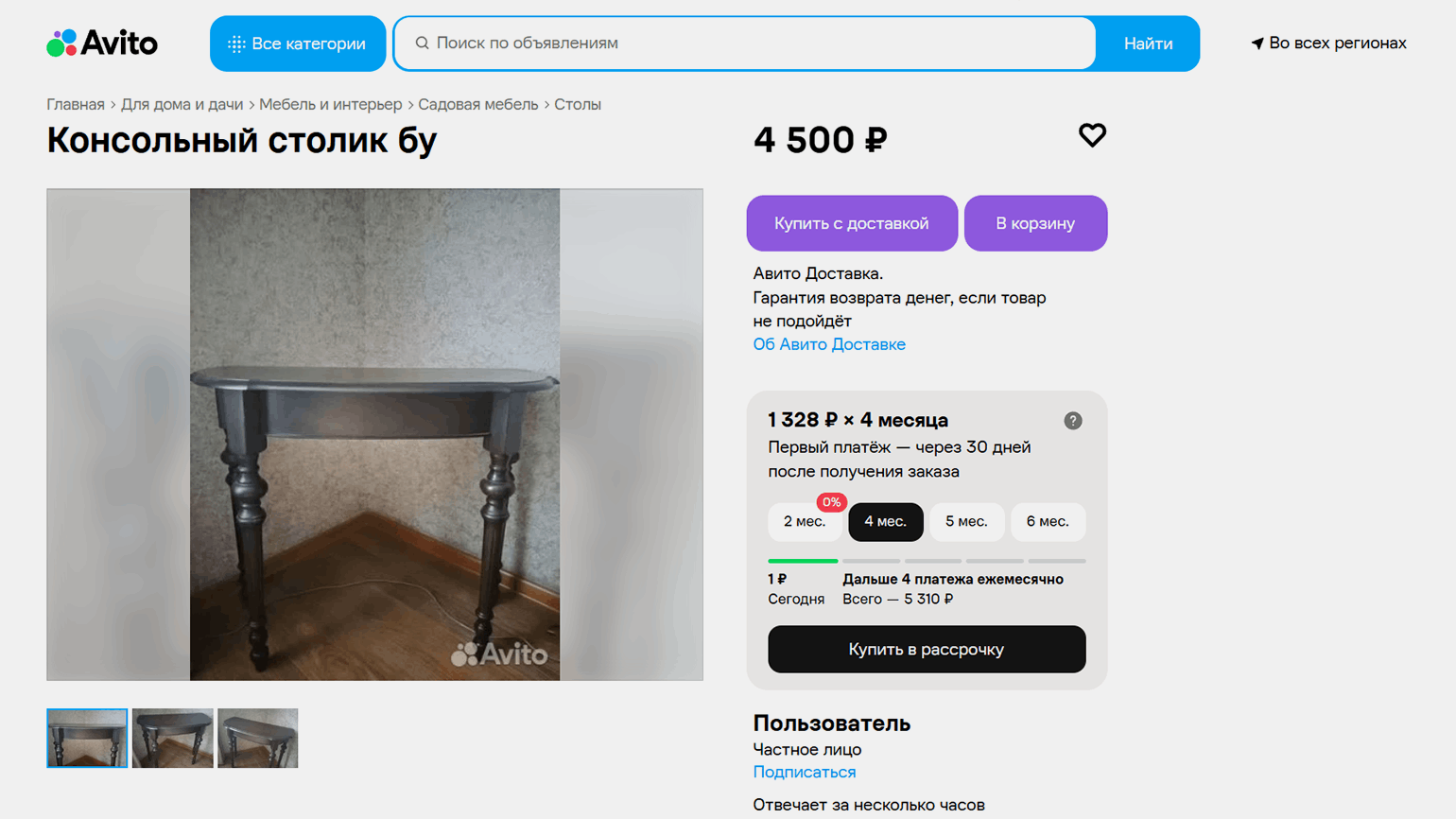Click the location arrow icon for regions

point(1257,44)
